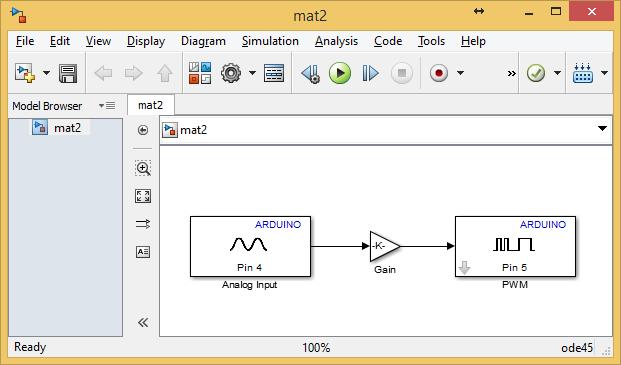Select the Annotation text tool
The width and height of the screenshot is (621, 365).
(143, 252)
